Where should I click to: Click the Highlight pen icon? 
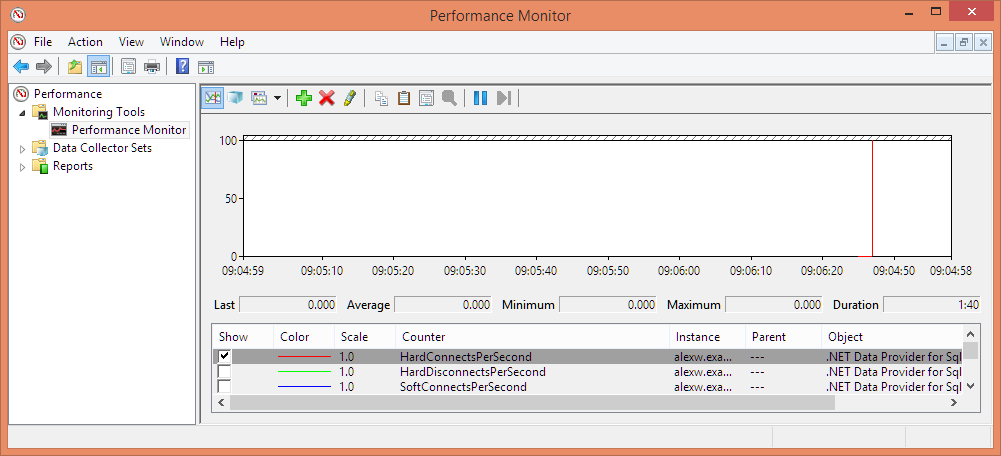[x=349, y=98]
